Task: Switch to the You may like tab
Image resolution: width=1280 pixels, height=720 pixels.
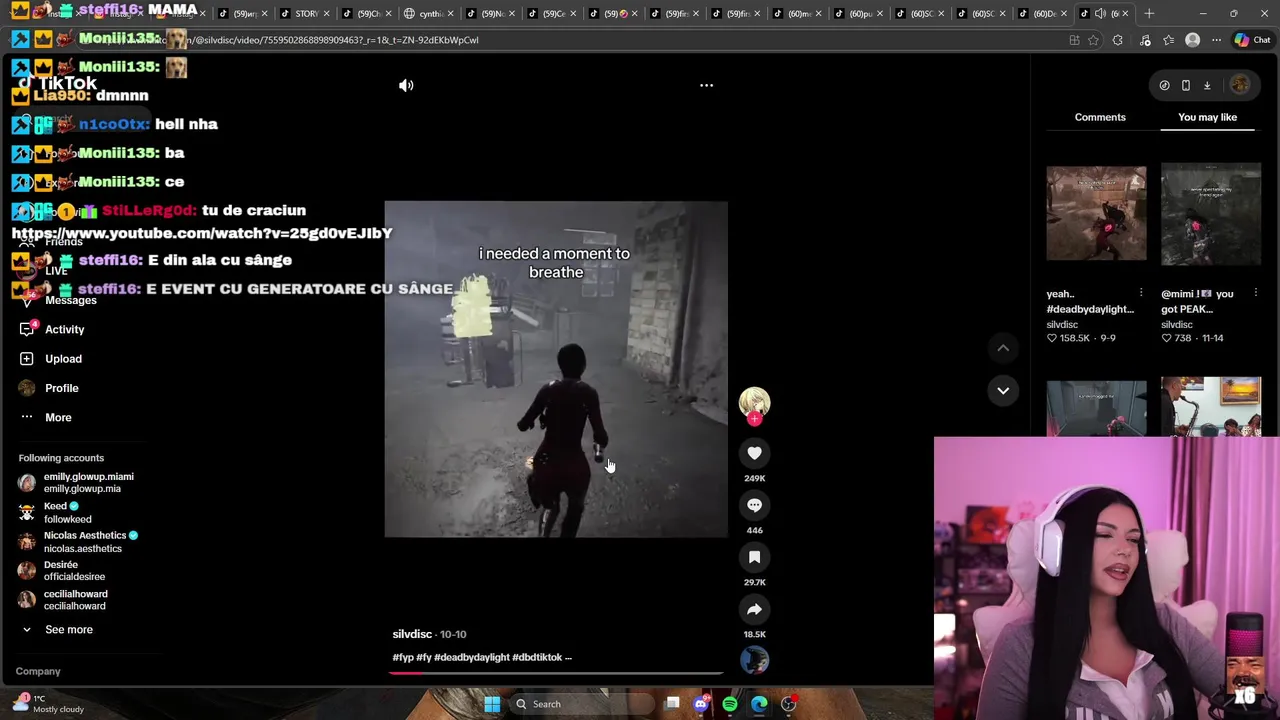Action: coord(1207,117)
